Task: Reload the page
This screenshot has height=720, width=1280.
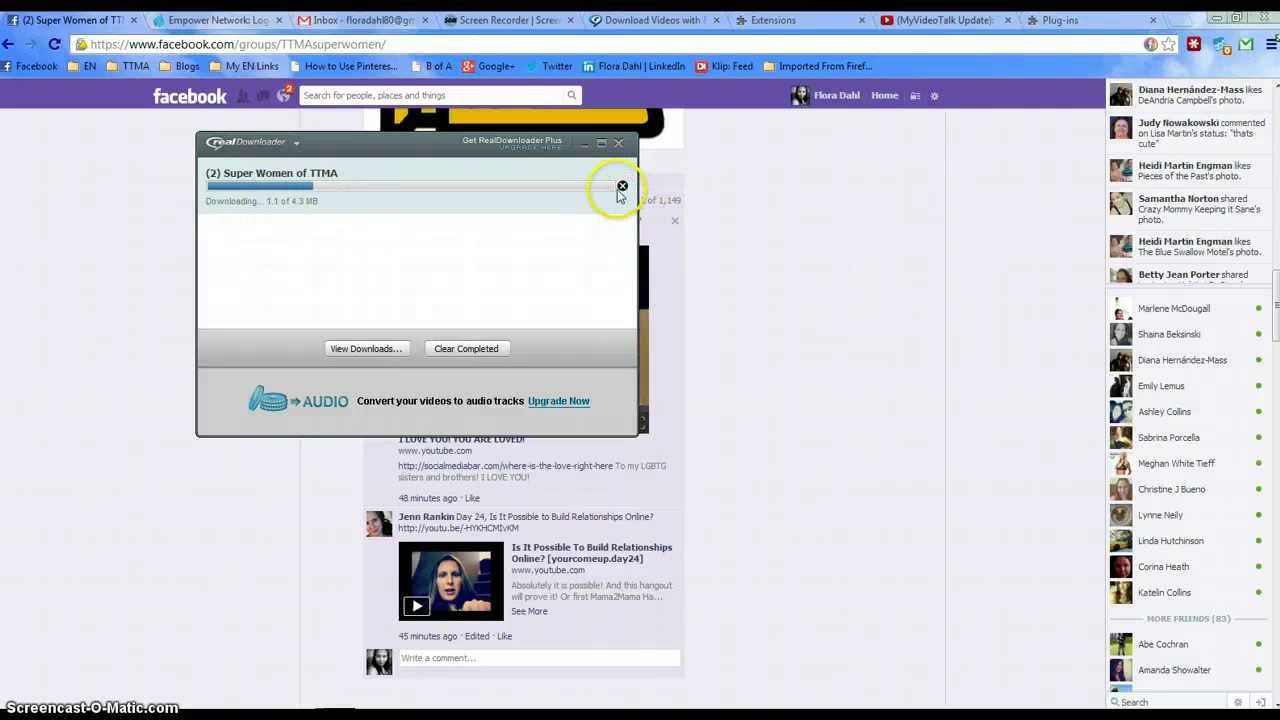Action: click(x=54, y=44)
